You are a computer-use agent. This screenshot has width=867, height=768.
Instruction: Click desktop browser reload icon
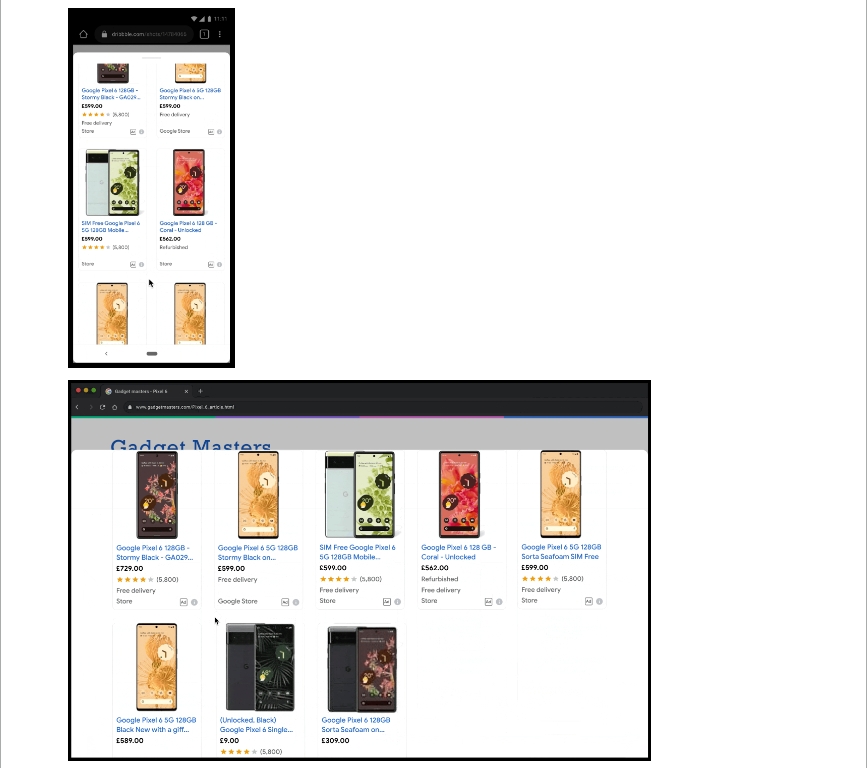pyautogui.click(x=102, y=407)
